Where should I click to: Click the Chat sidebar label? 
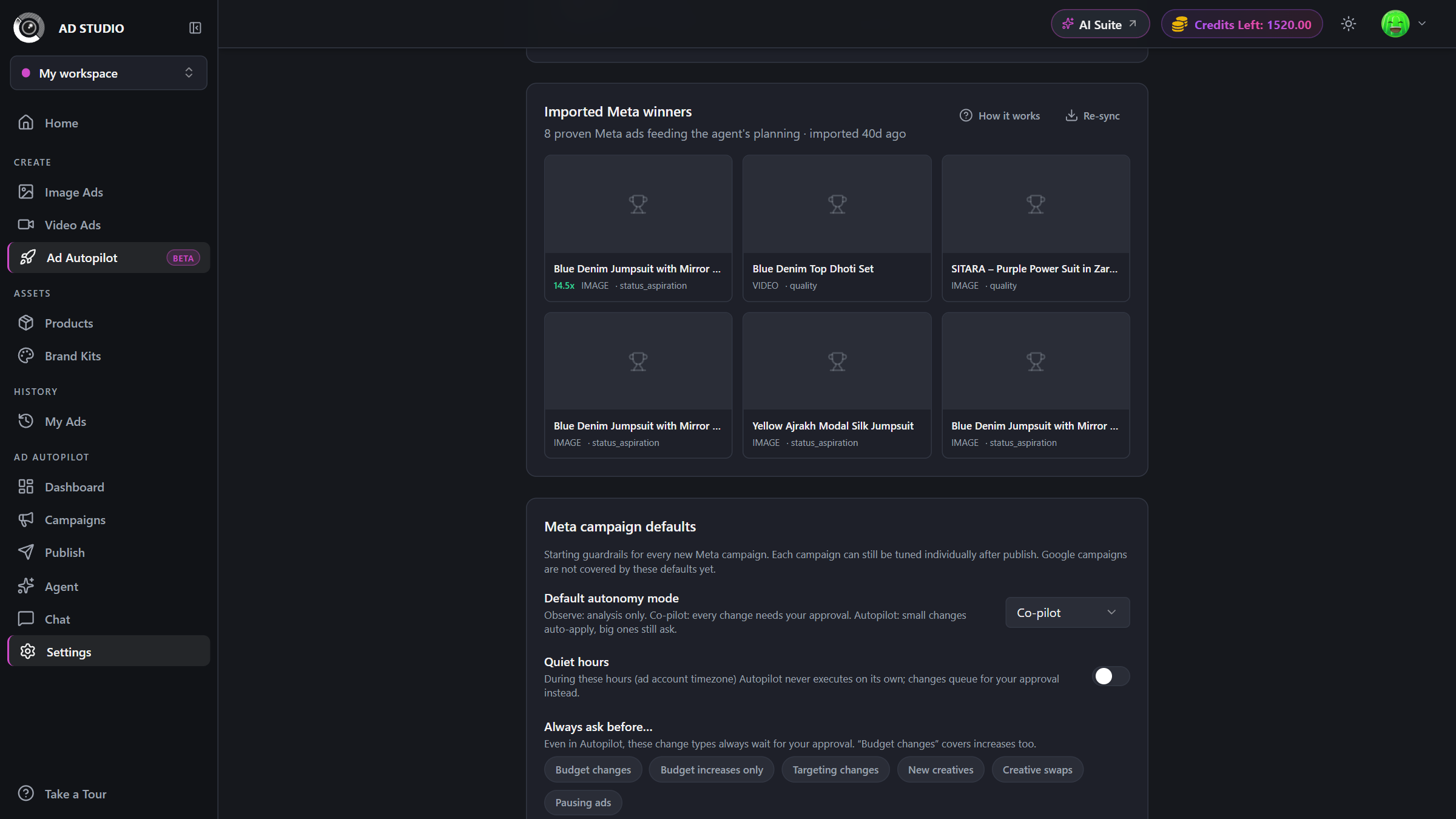57,619
